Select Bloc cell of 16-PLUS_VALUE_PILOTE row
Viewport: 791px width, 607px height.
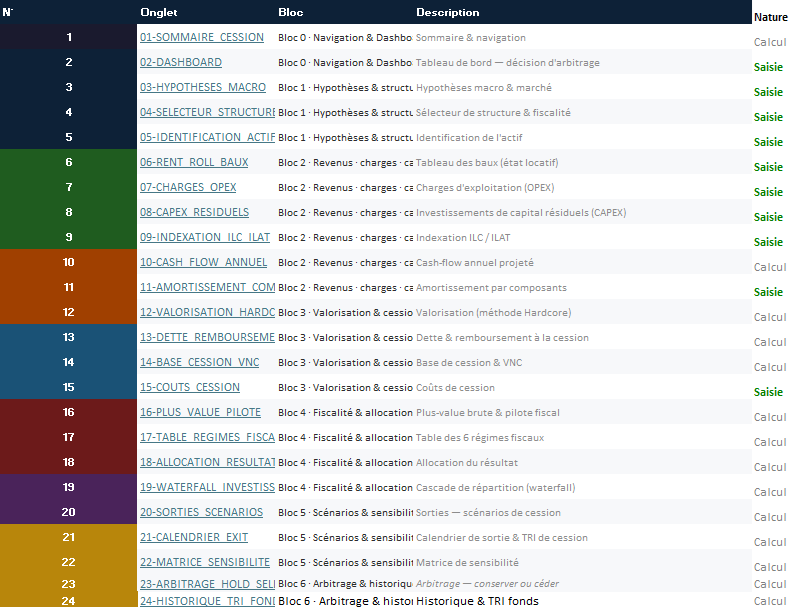(345, 413)
